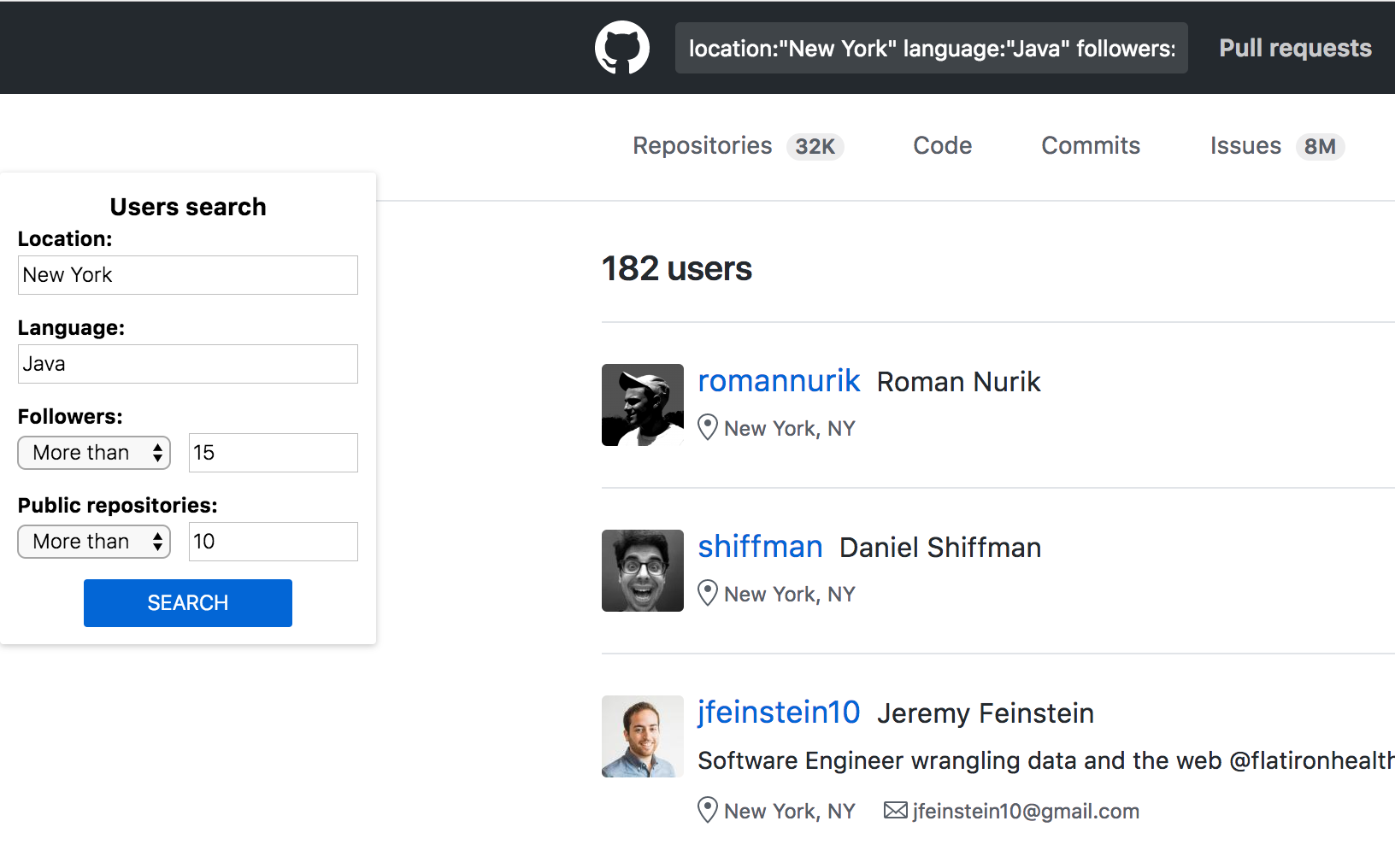The width and height of the screenshot is (1395, 868).
Task: Click the envelope email icon
Action: [x=895, y=810]
